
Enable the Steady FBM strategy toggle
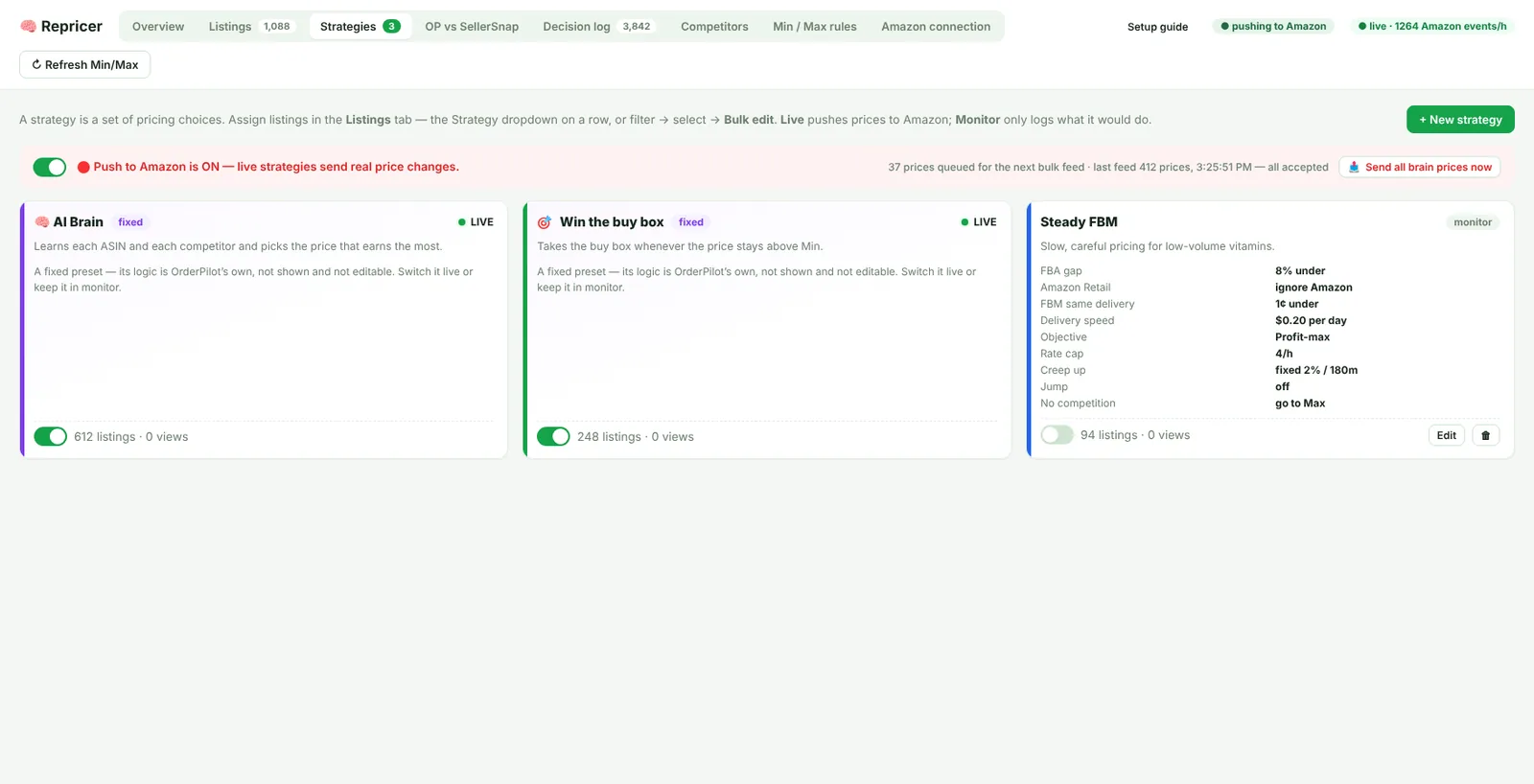coord(1057,435)
